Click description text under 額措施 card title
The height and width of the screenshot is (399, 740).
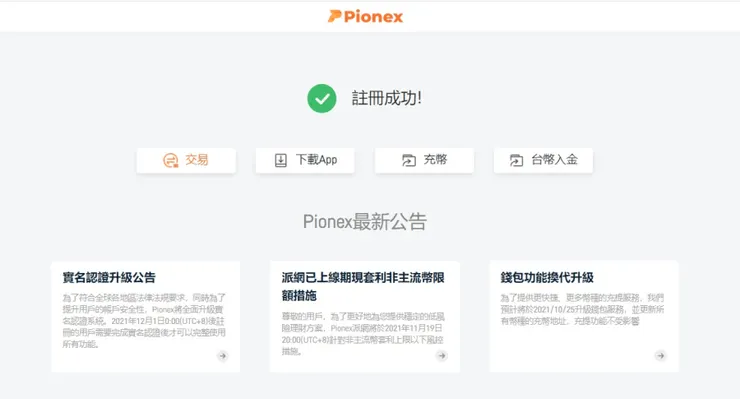363,333
